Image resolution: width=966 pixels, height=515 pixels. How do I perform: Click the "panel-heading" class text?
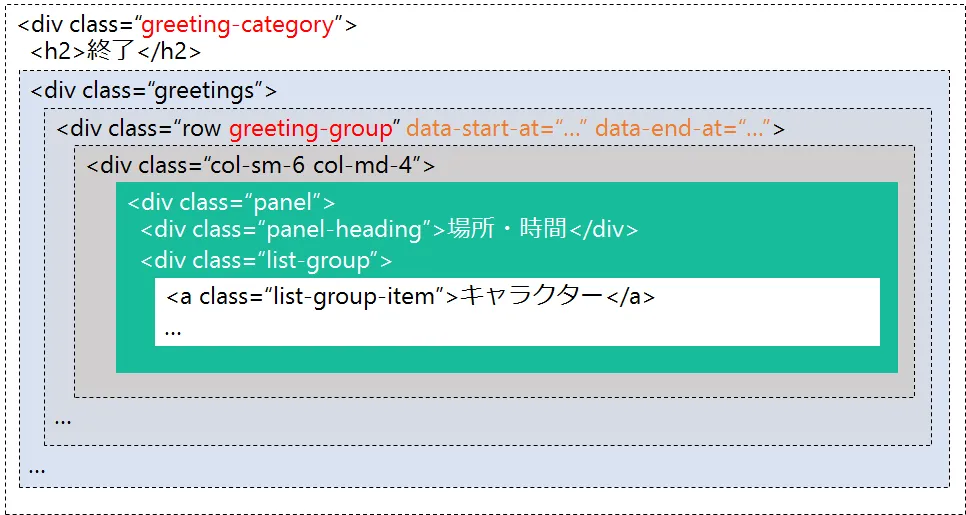click(350, 230)
